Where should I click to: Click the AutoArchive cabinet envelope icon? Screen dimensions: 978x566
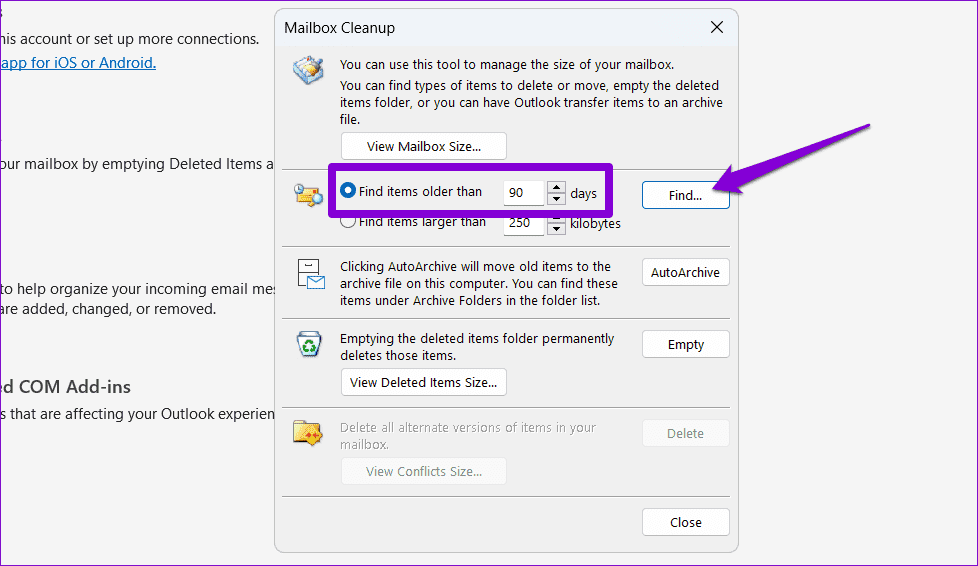(x=311, y=275)
